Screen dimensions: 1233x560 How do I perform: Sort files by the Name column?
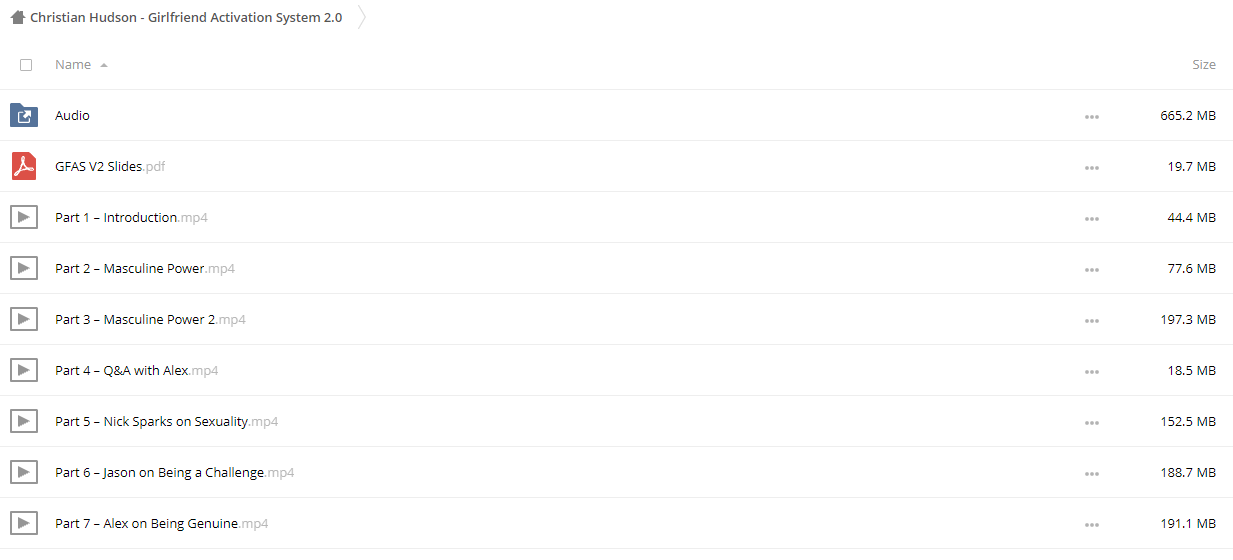point(73,64)
